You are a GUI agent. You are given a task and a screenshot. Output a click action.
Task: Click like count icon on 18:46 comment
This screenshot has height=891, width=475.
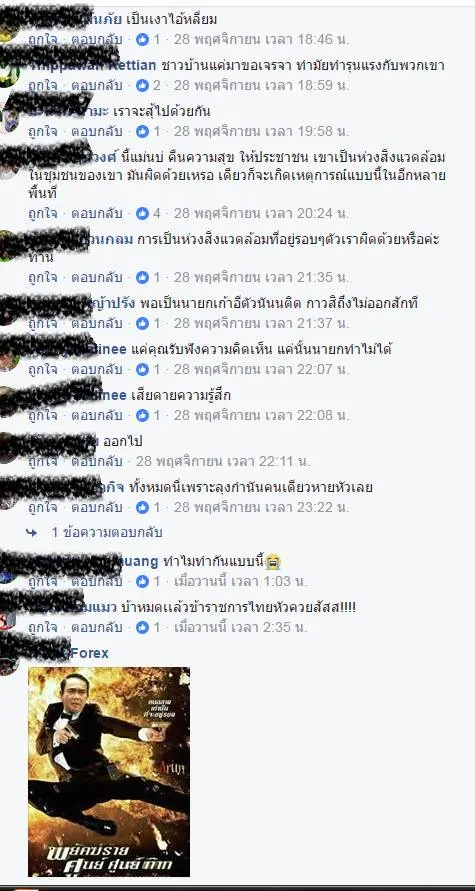pyautogui.click(x=142, y=39)
